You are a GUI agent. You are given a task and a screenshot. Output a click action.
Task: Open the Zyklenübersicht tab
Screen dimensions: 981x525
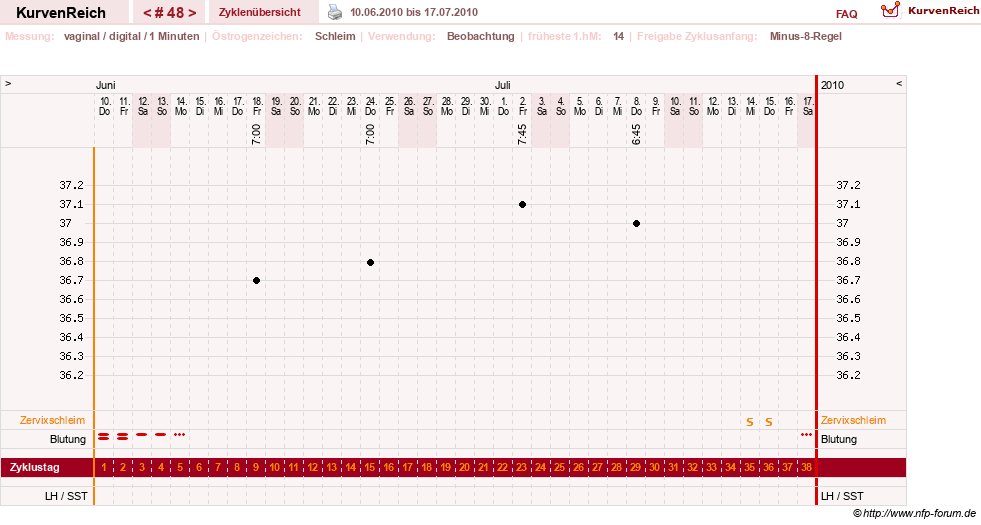[x=260, y=13]
